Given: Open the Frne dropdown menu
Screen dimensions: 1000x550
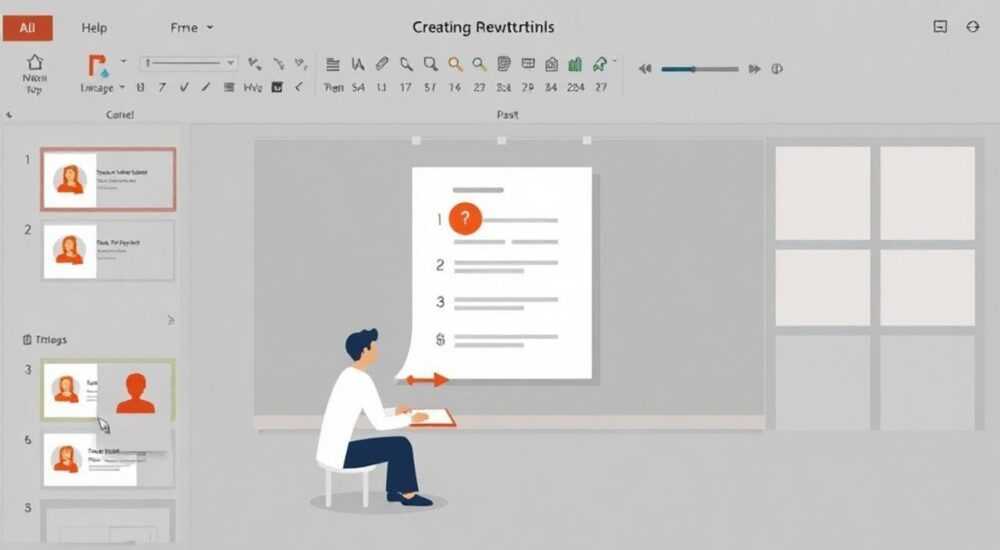Looking at the screenshot, I should [191, 27].
